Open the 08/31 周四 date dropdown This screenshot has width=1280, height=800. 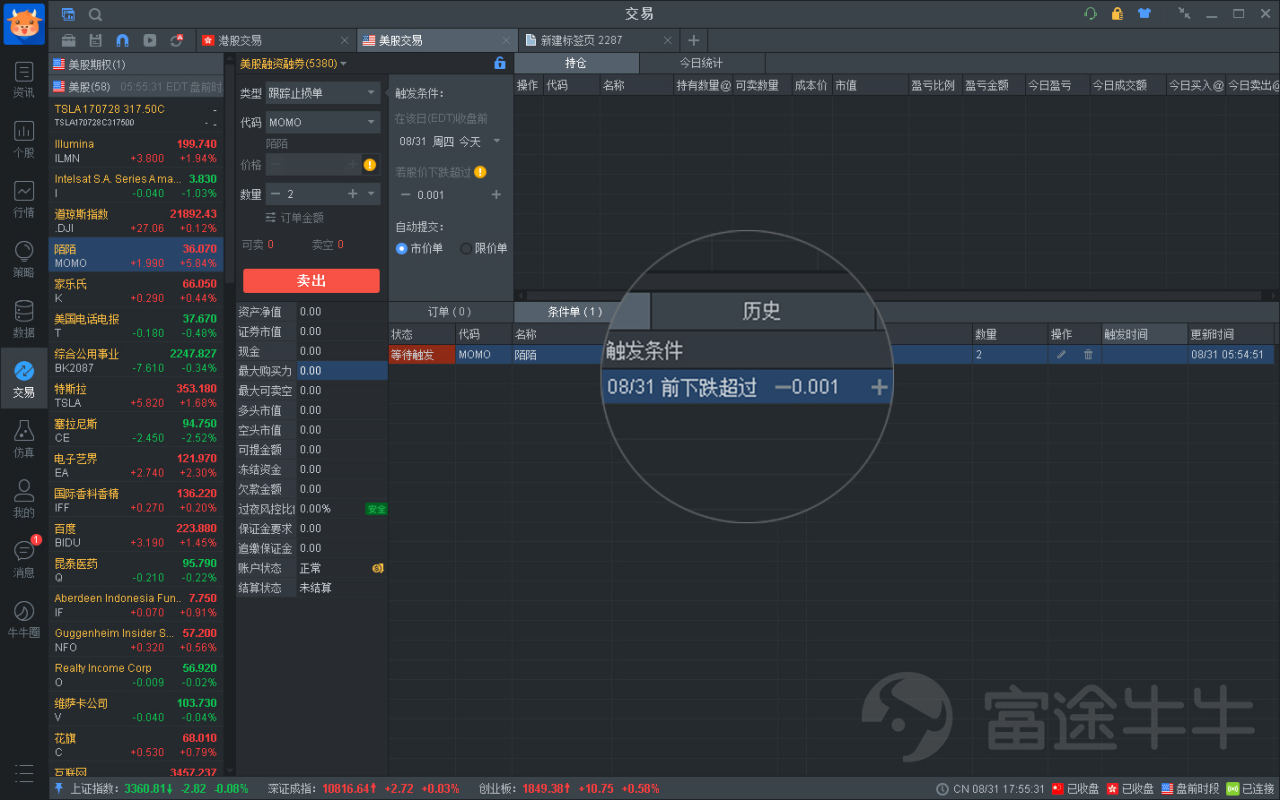pyautogui.click(x=450, y=142)
